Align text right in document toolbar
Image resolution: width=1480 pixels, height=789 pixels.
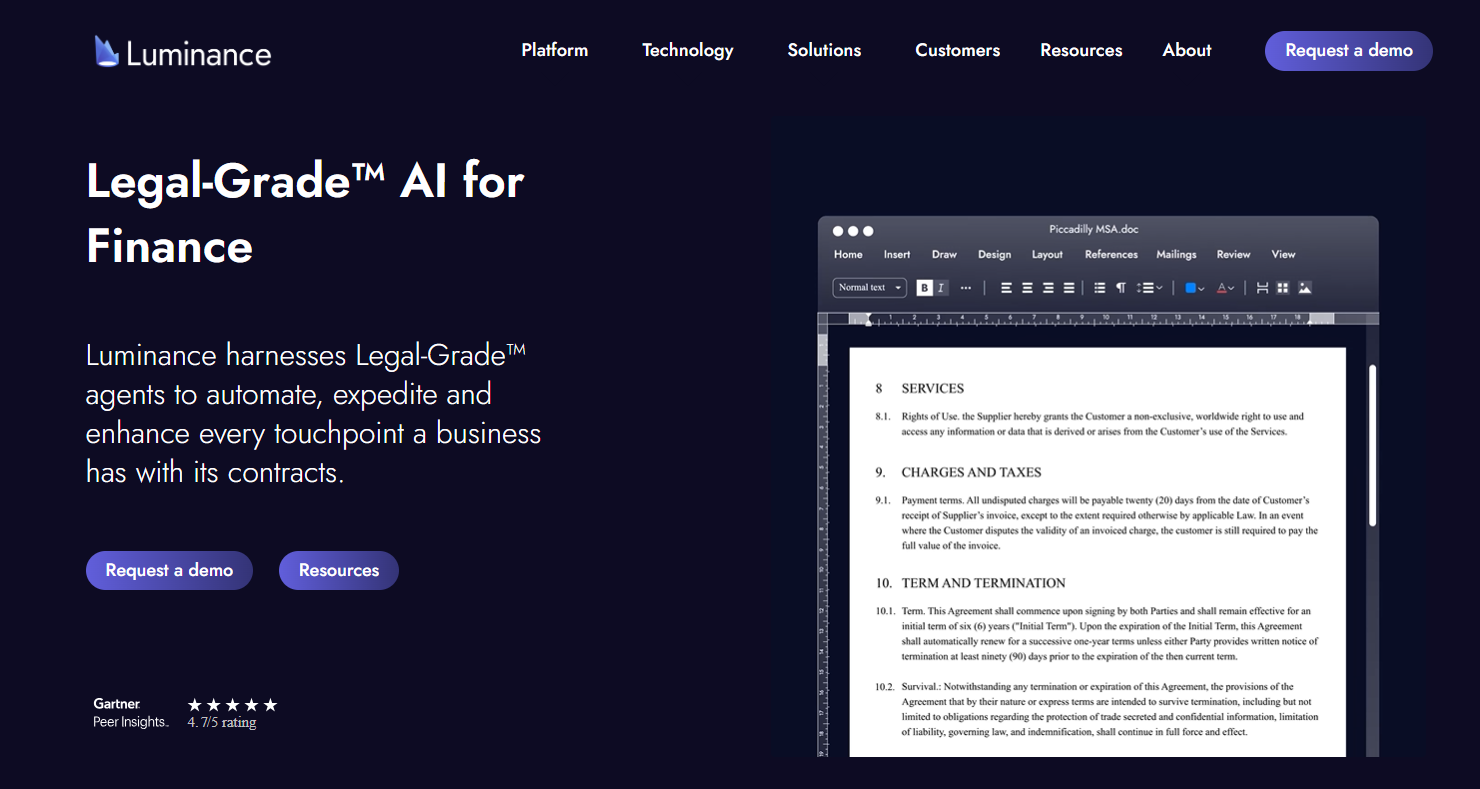point(1048,288)
